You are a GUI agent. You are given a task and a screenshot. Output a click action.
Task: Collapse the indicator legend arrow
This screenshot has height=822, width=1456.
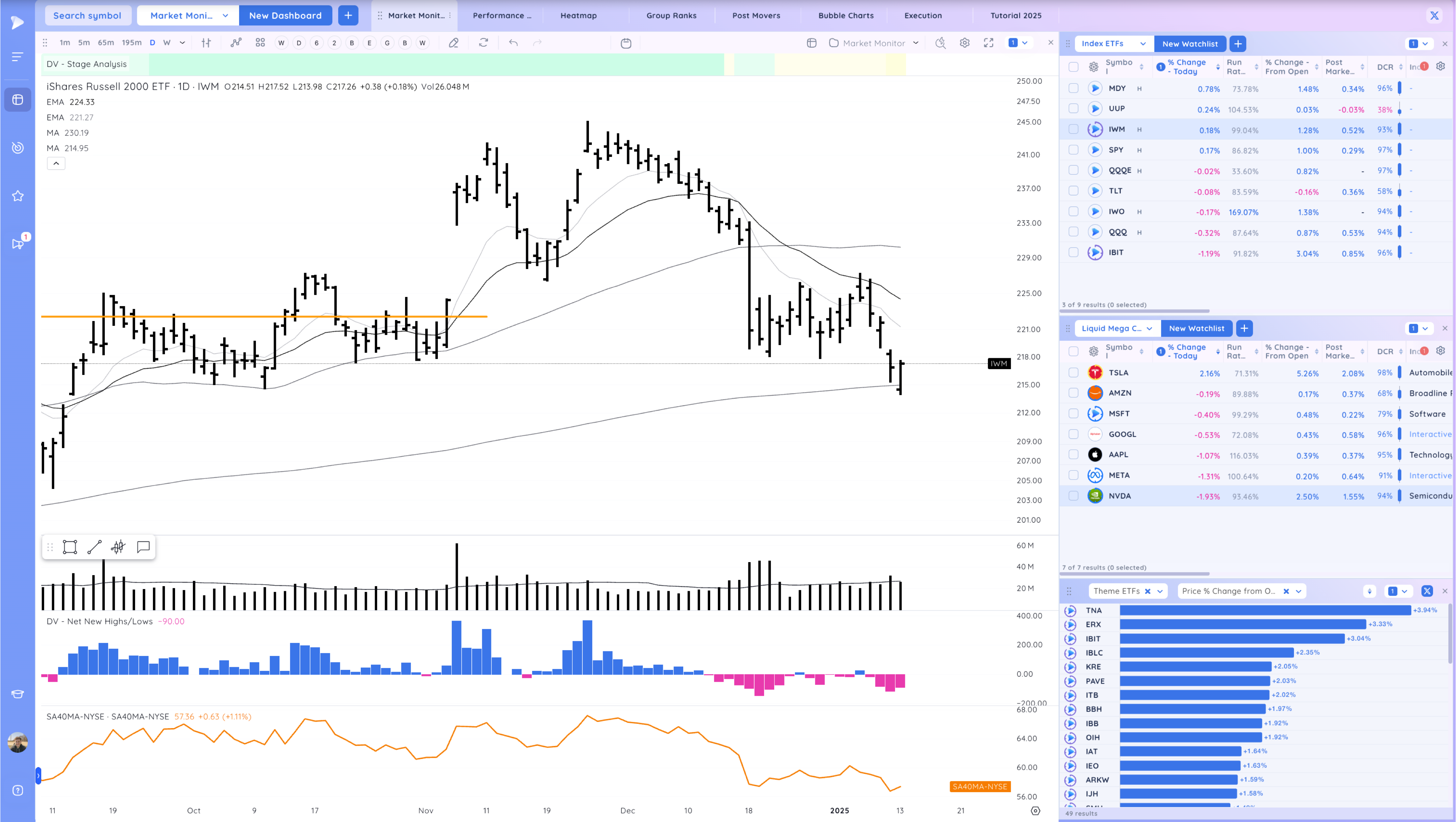tap(56, 163)
